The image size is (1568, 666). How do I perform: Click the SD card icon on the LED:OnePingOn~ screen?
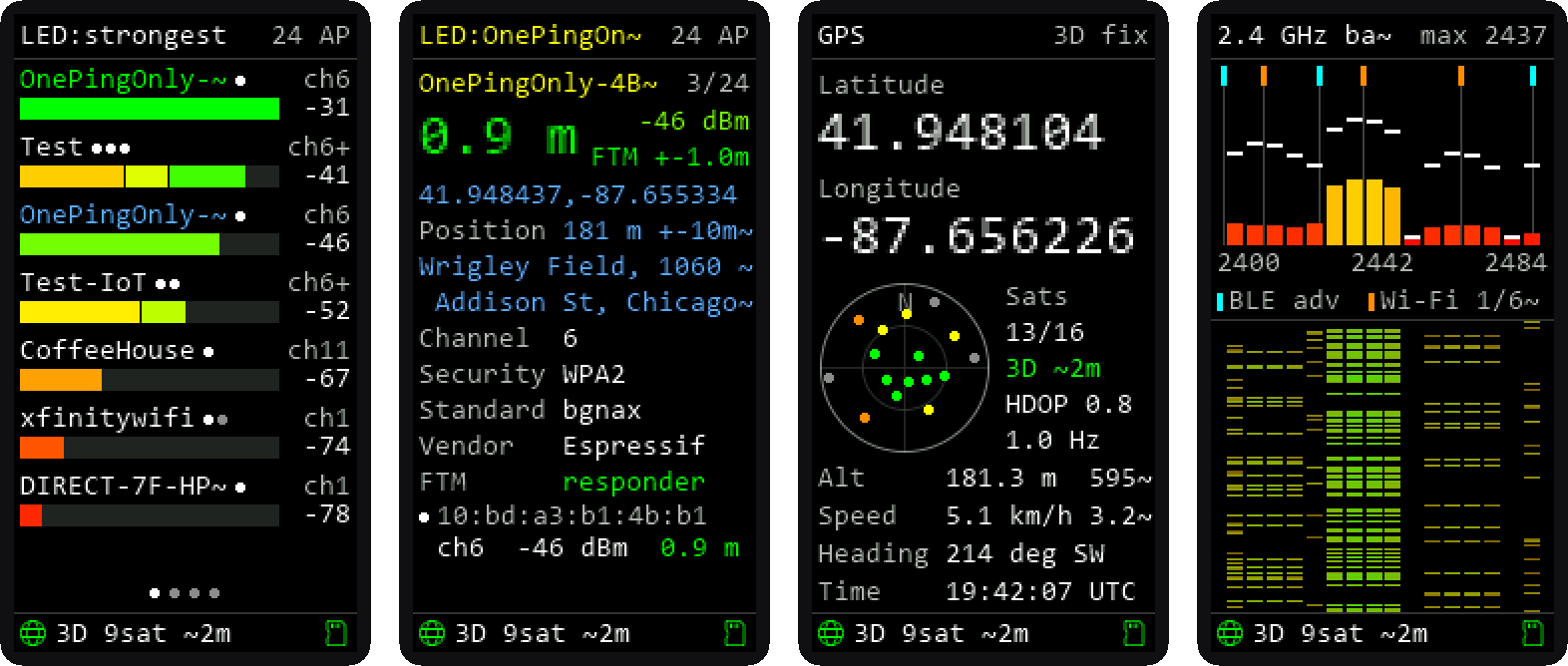[736, 633]
